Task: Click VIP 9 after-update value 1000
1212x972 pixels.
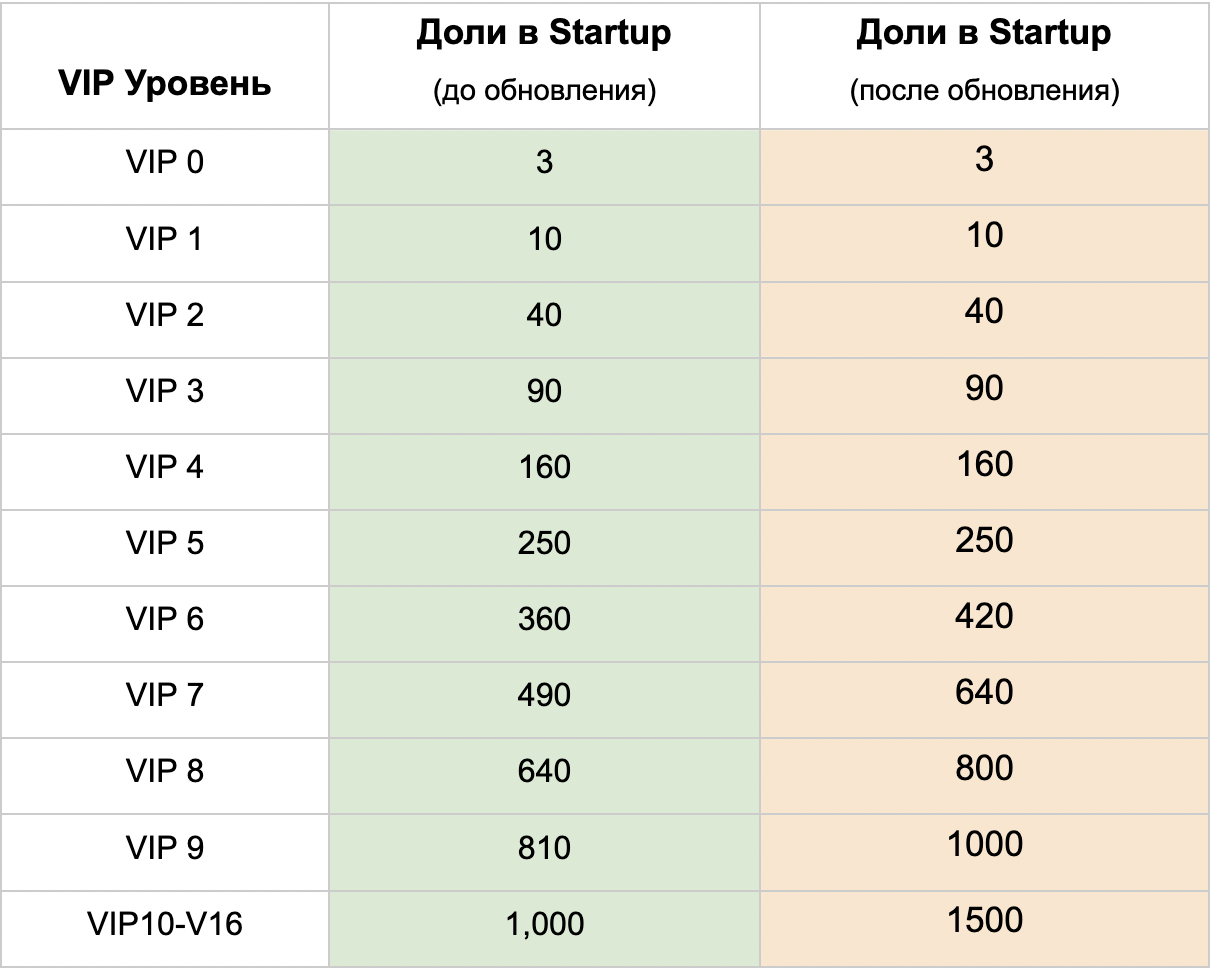Action: pyautogui.click(x=985, y=845)
